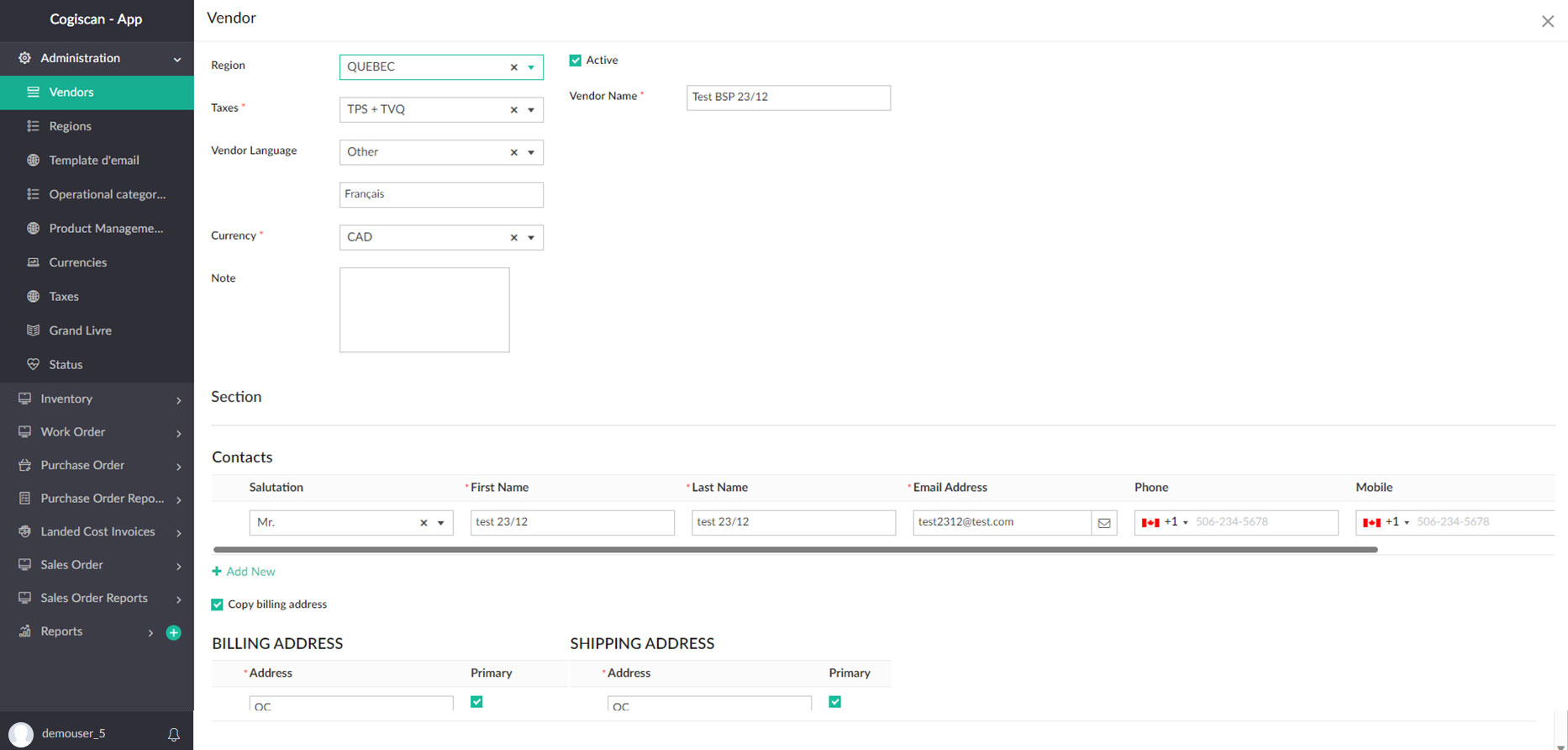Screen dimensions: 1568x750
Task: Toggle Copy billing address checkbox
Action: (218, 605)
